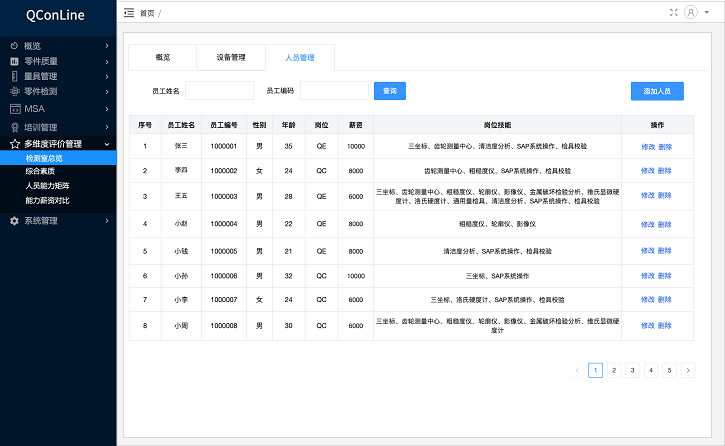Click the fullscreen toggle icon
The width and height of the screenshot is (725, 446).
pyautogui.click(x=673, y=13)
